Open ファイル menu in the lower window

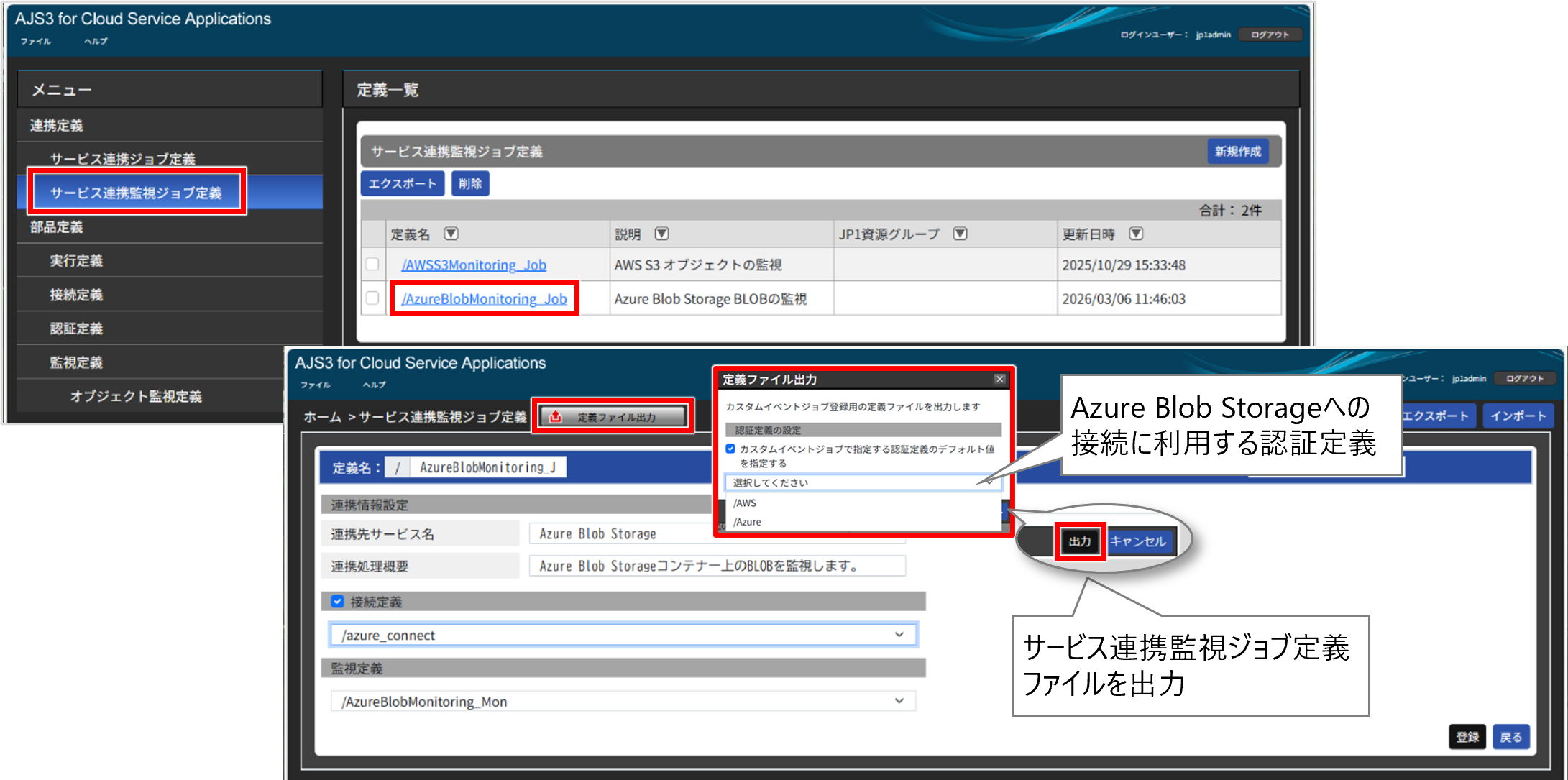(x=316, y=385)
